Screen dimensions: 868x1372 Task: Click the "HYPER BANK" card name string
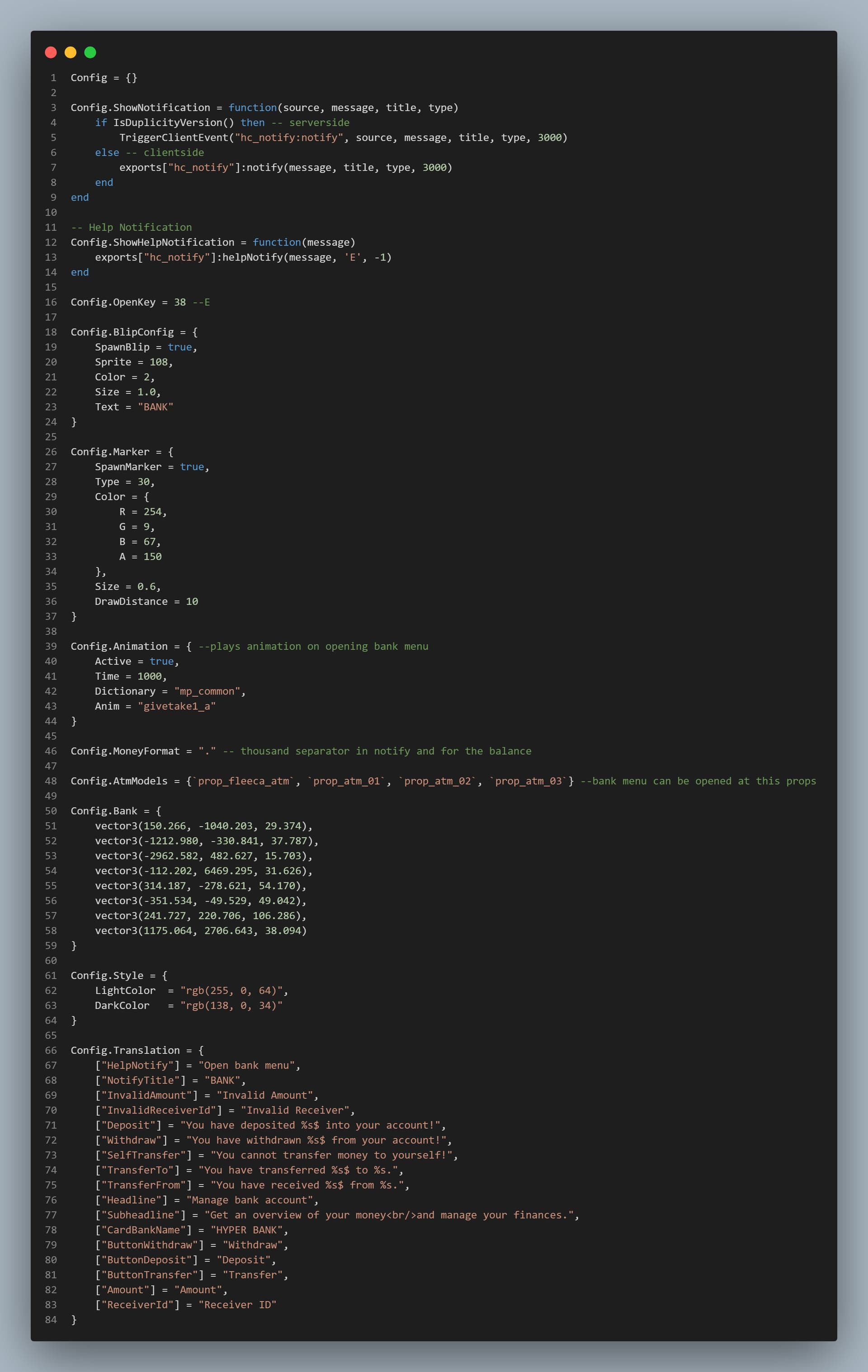point(246,1230)
